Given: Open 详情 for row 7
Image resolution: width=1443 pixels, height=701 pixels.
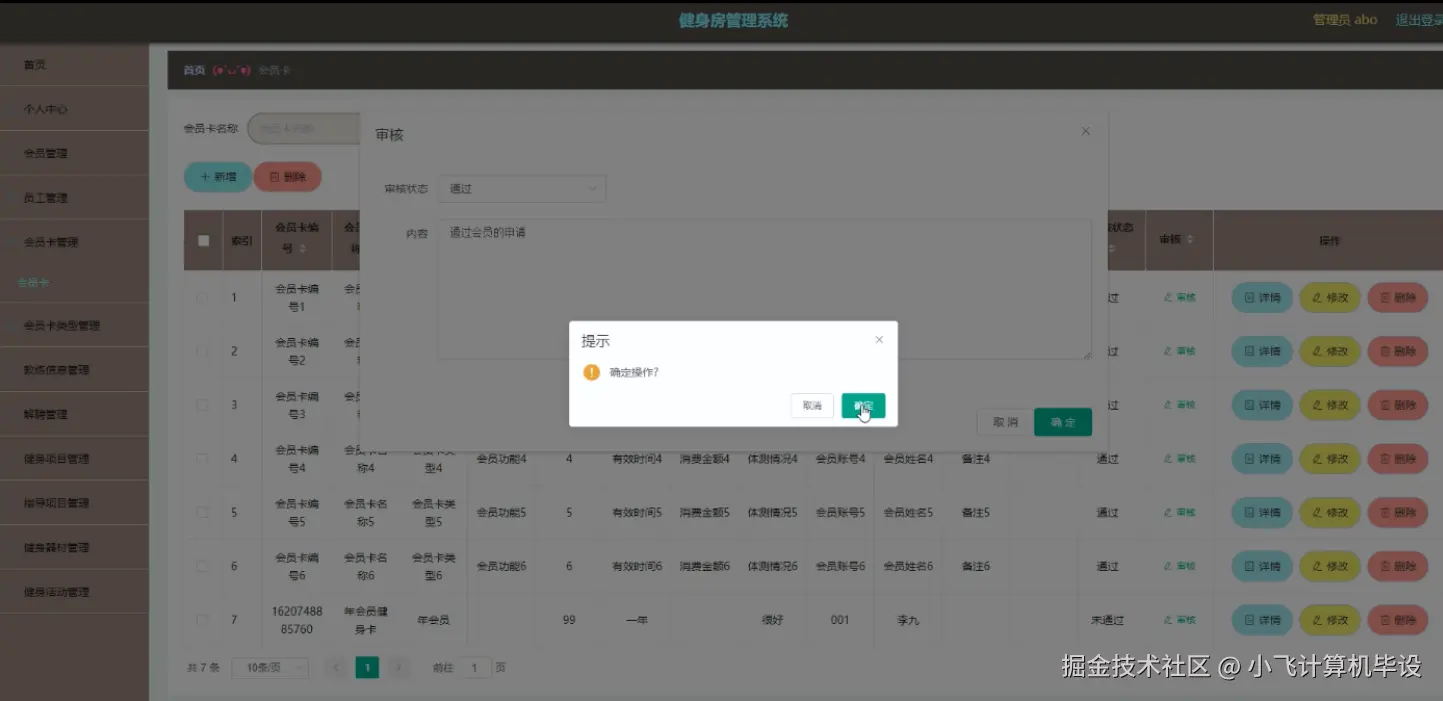Looking at the screenshot, I should pyautogui.click(x=1262, y=620).
